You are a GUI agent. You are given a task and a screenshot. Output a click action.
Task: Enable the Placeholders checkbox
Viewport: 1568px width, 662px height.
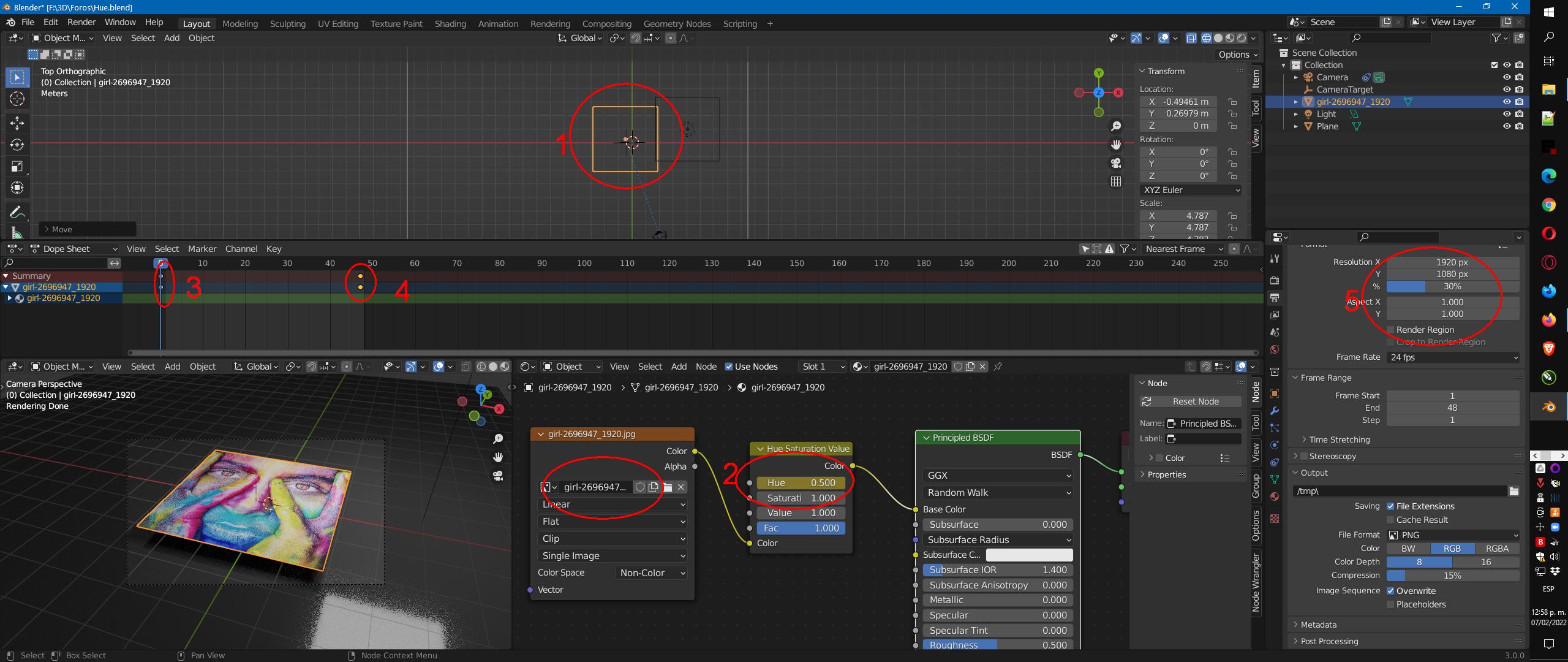(x=1390, y=604)
